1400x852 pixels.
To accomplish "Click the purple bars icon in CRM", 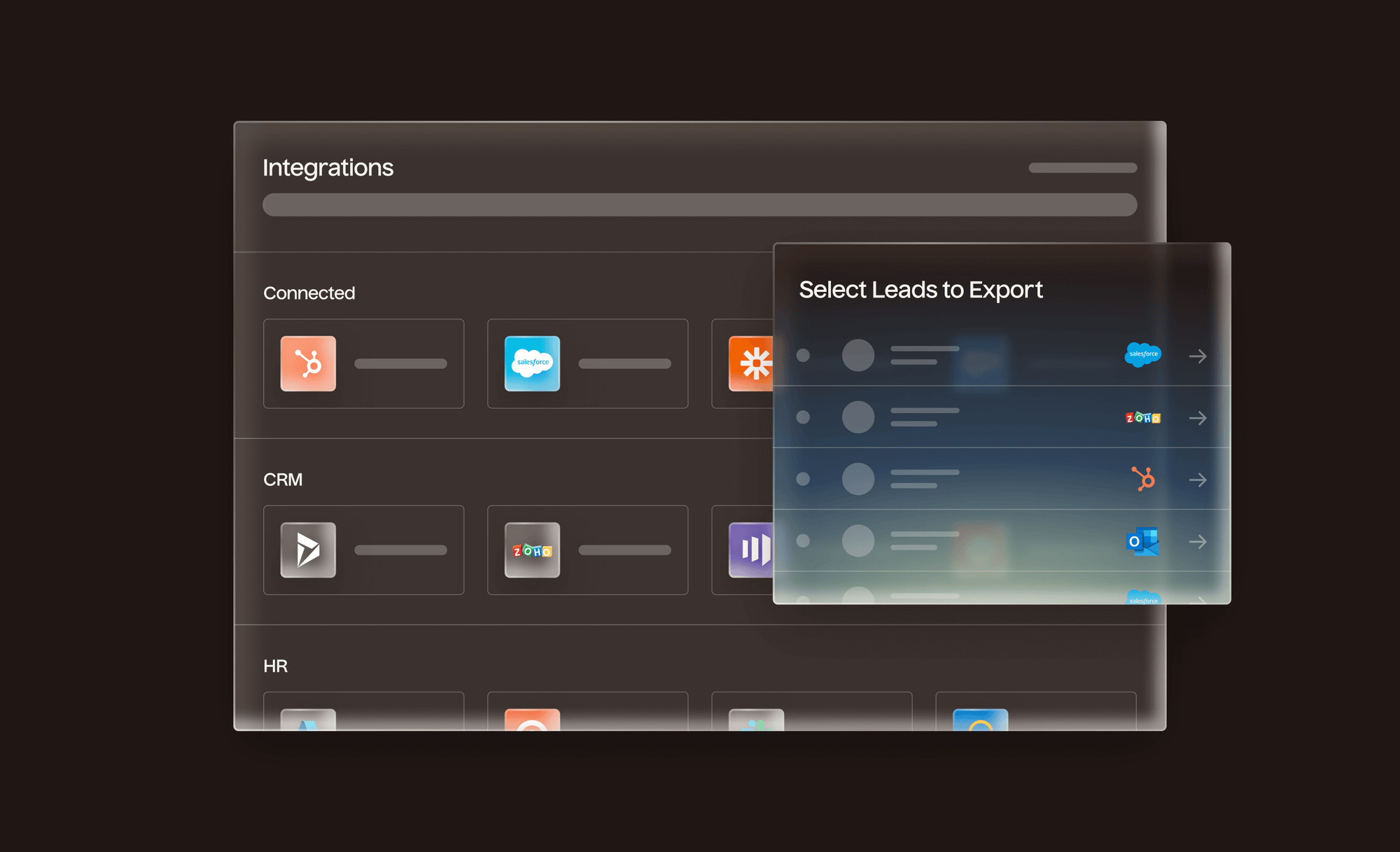I will point(751,550).
